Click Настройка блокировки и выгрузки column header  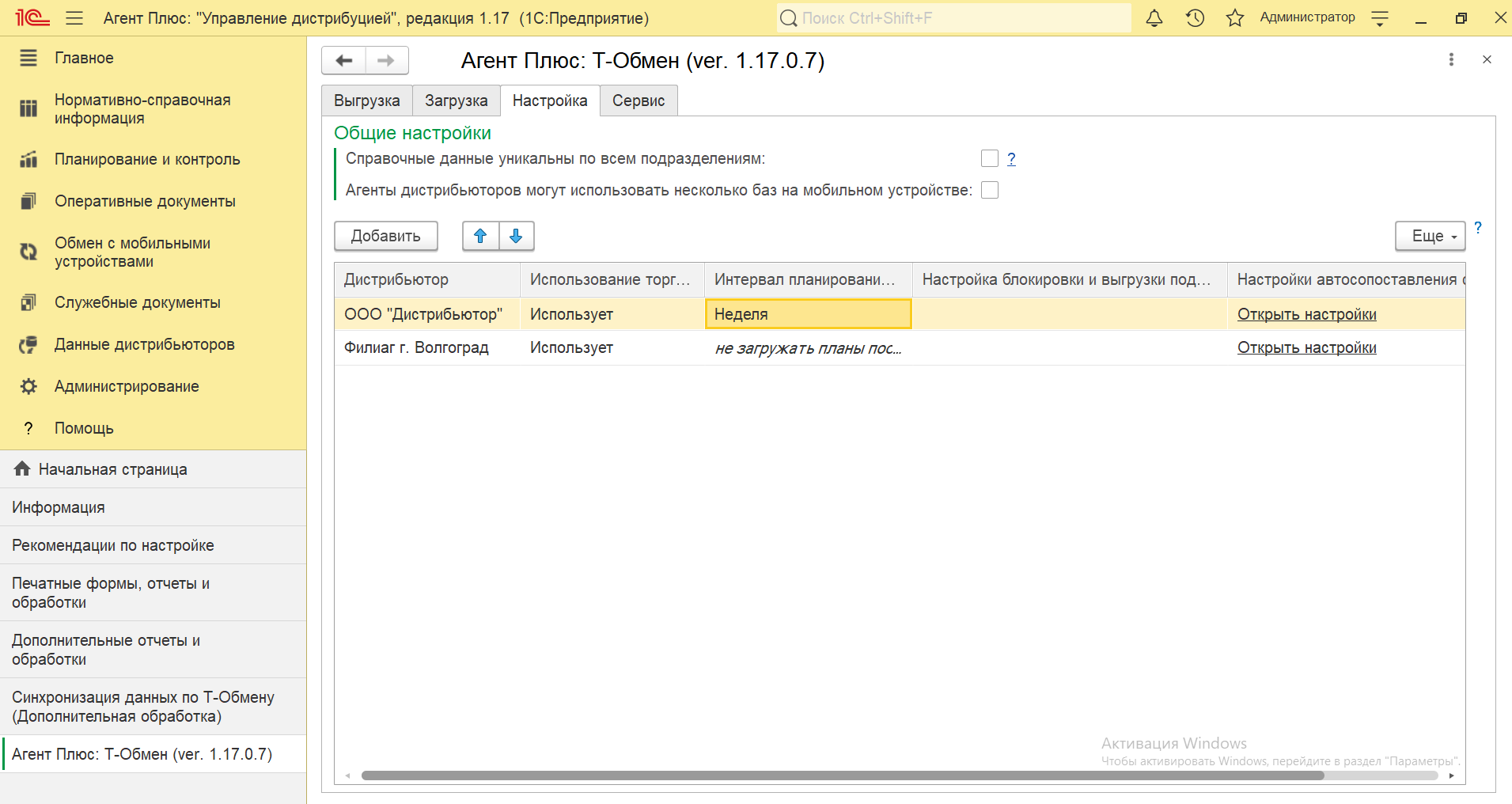tap(1070, 279)
